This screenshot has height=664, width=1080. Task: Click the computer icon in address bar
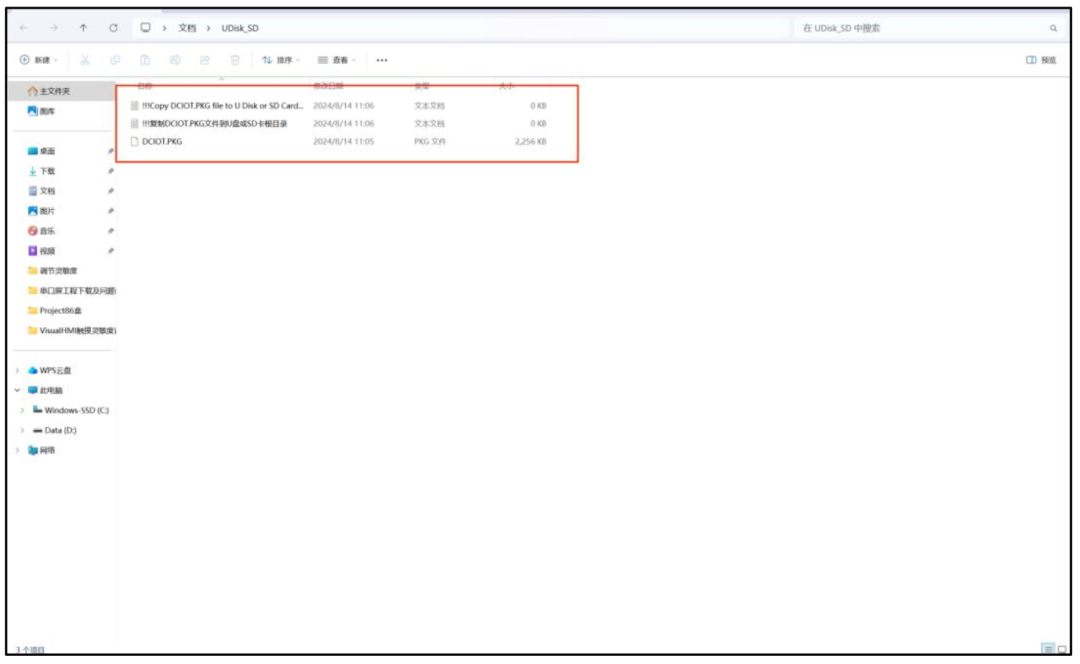(145, 28)
